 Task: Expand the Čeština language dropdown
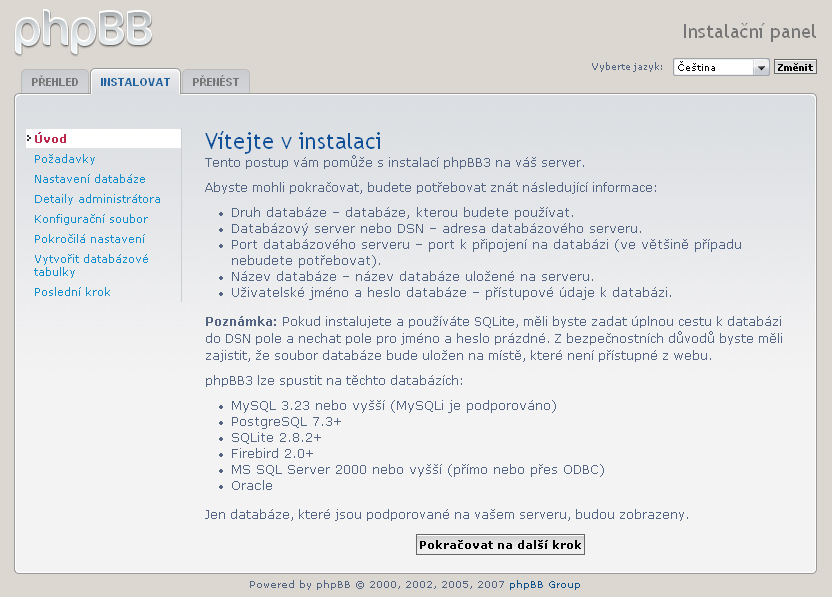click(x=721, y=67)
